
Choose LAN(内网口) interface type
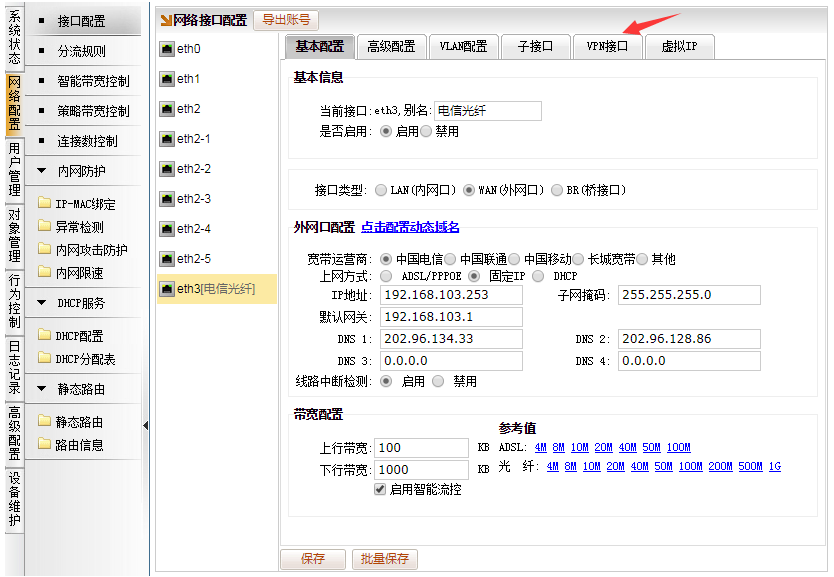pyautogui.click(x=381, y=190)
